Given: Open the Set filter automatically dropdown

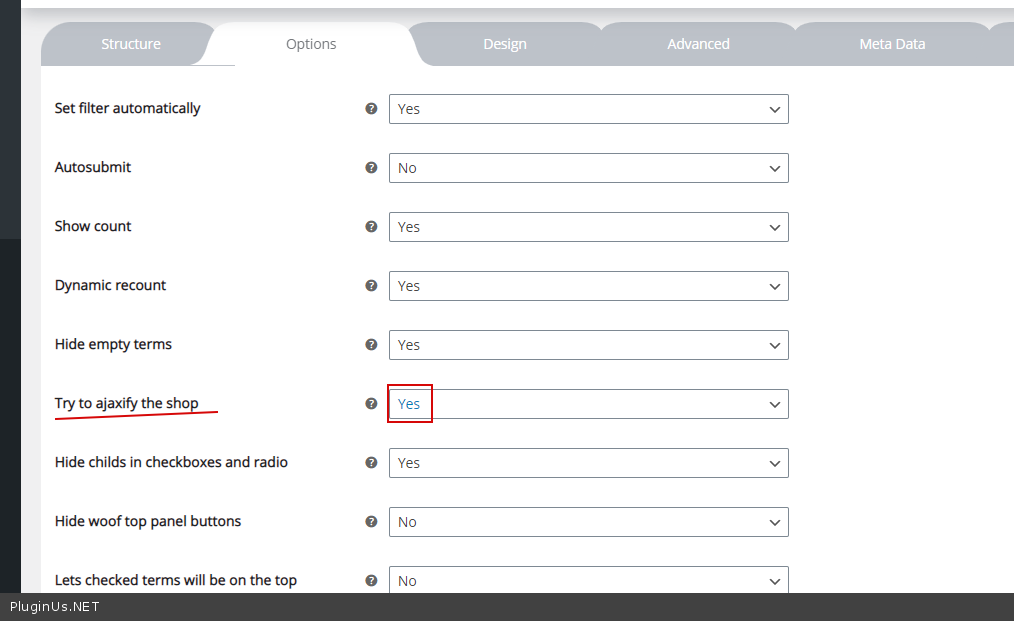Looking at the screenshot, I should pos(588,109).
